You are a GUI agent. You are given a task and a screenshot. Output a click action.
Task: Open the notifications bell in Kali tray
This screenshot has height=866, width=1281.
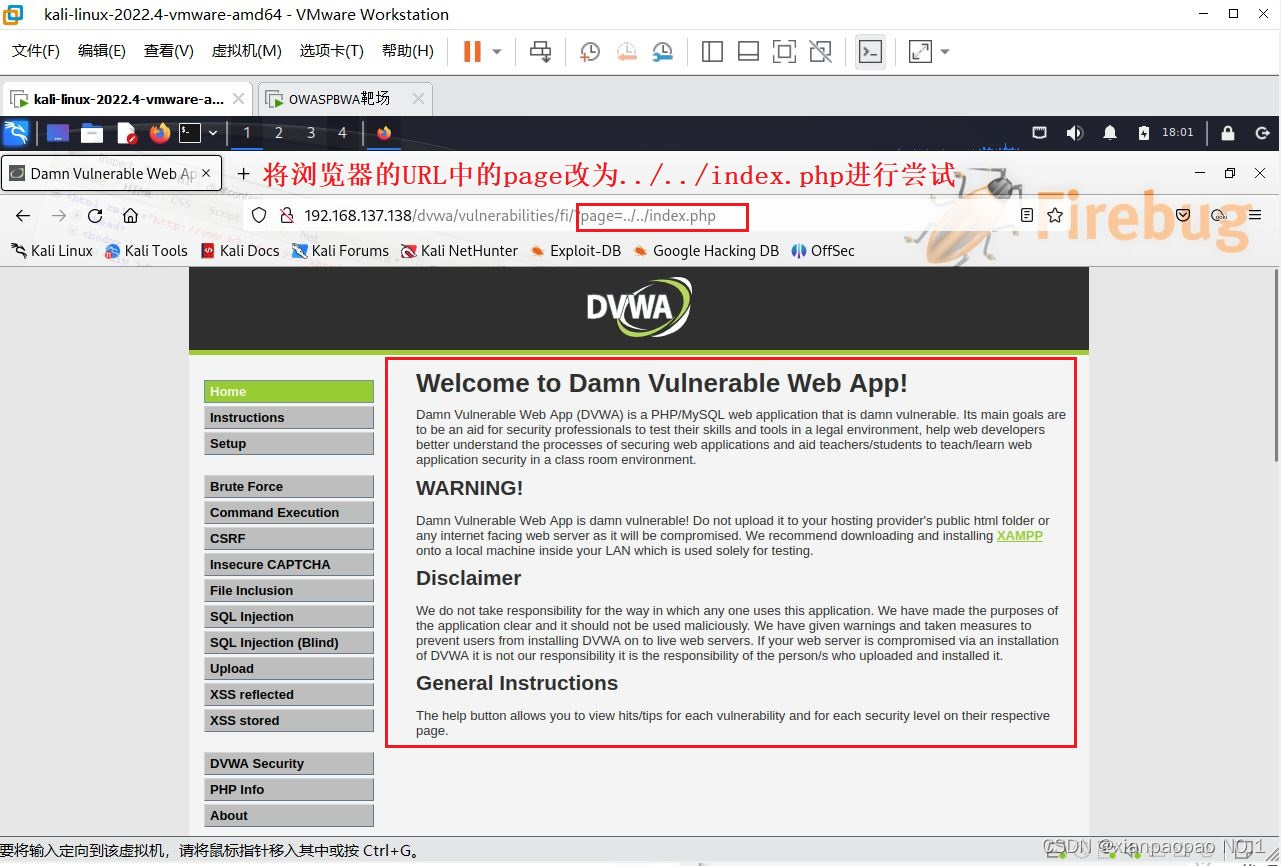point(1110,132)
